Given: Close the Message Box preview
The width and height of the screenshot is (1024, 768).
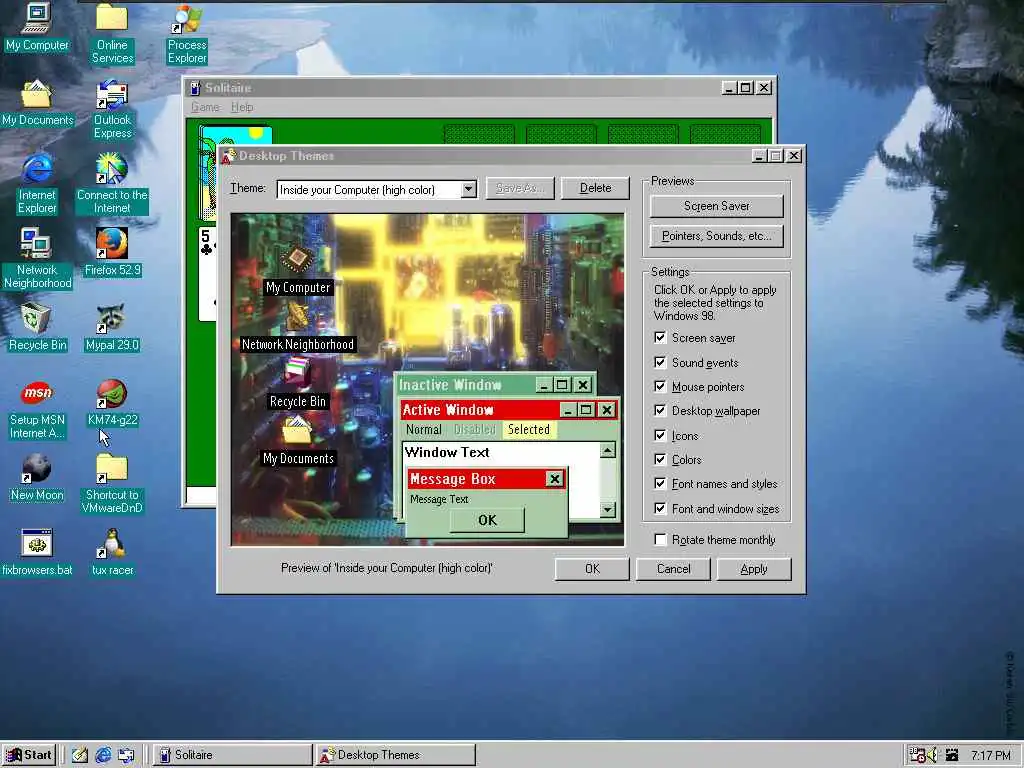Looking at the screenshot, I should tap(554, 479).
